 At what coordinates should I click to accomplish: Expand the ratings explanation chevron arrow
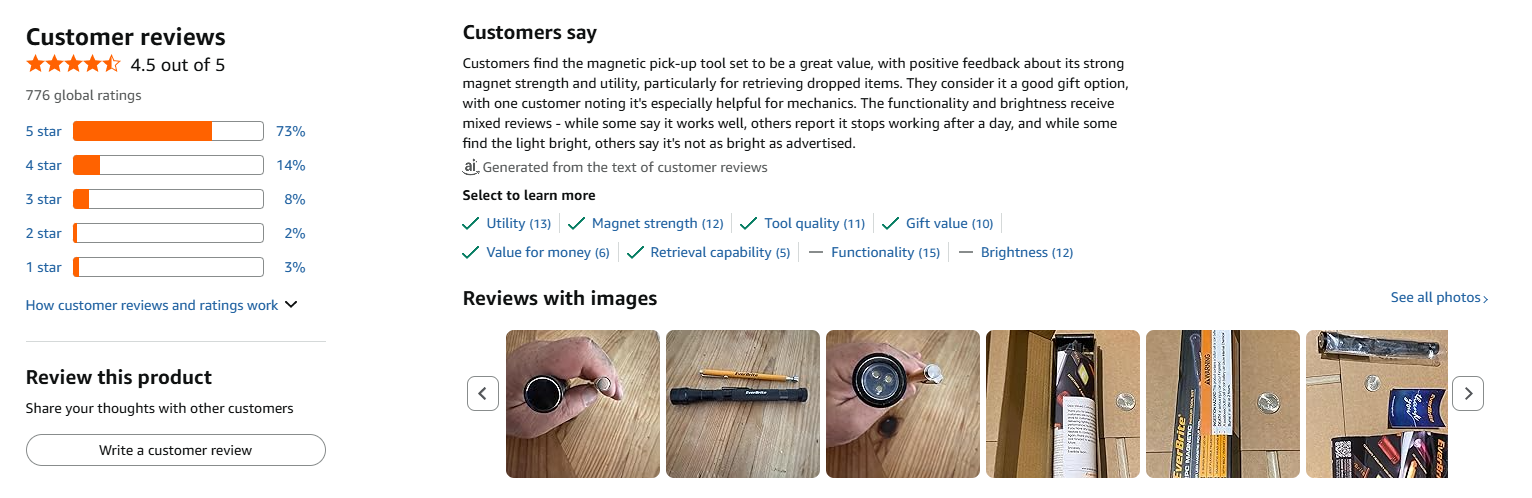coord(291,305)
